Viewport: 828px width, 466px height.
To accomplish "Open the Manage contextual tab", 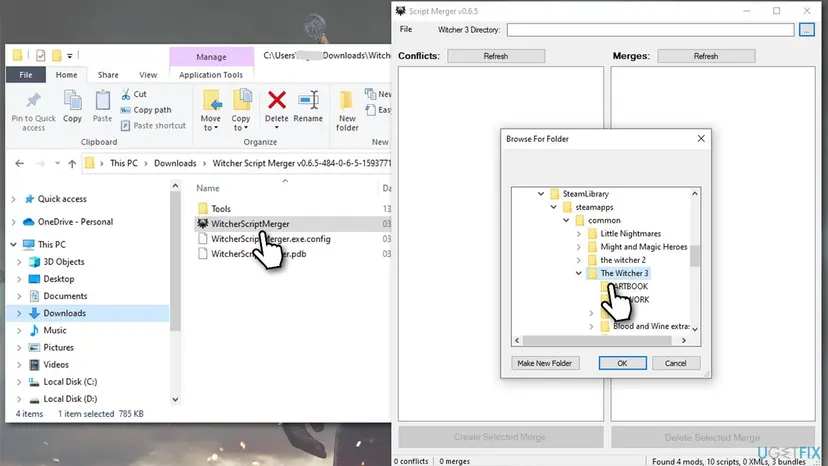I will pyautogui.click(x=211, y=57).
